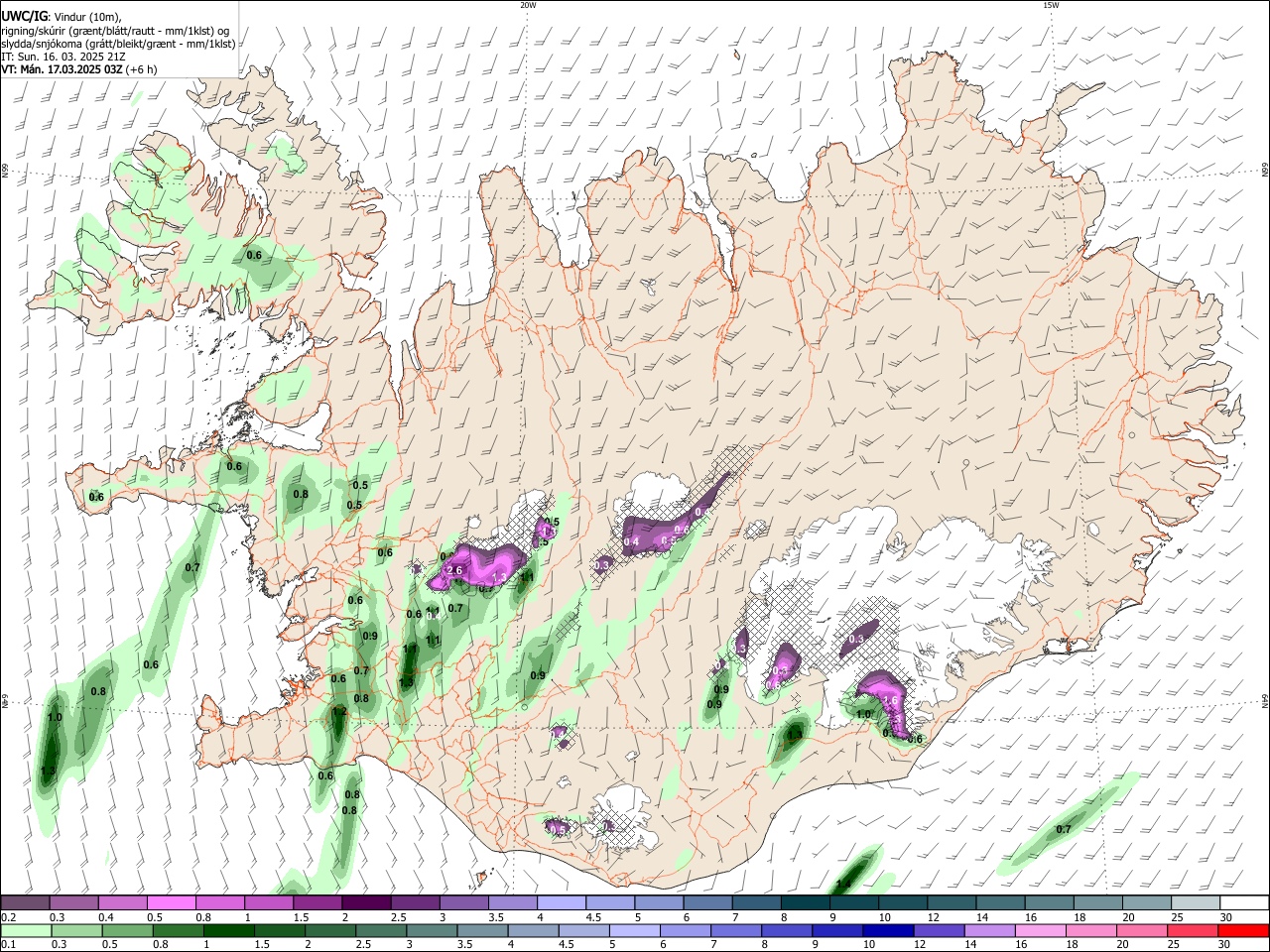Image resolution: width=1270 pixels, height=952 pixels.
Task: Click the UWC/IG title text
Action: pyautogui.click(x=24, y=17)
